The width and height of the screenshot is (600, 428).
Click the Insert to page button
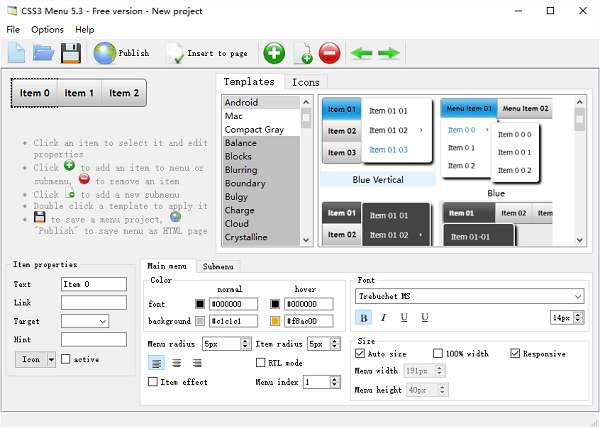pyautogui.click(x=207, y=53)
